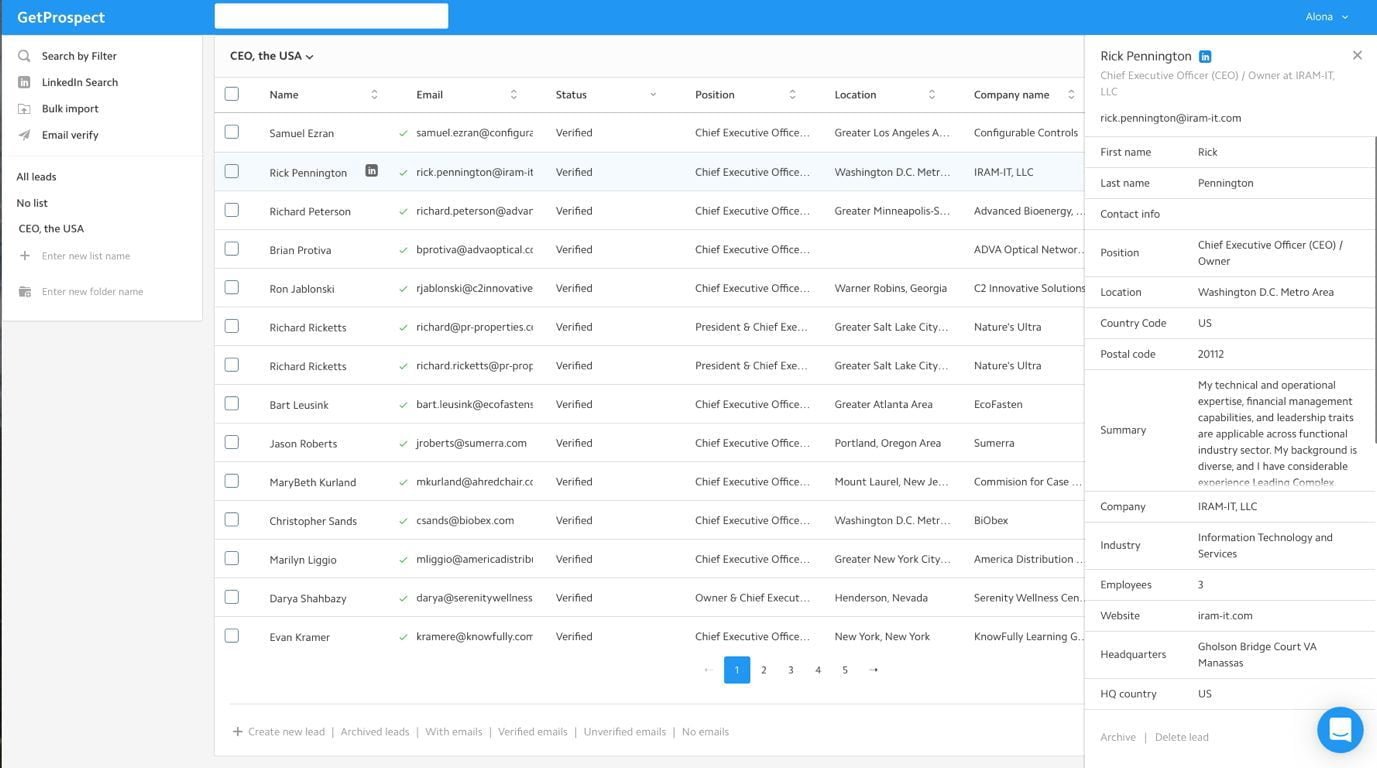Go to page 5 of results
Viewport: 1377px width, 768px height.
(x=845, y=670)
